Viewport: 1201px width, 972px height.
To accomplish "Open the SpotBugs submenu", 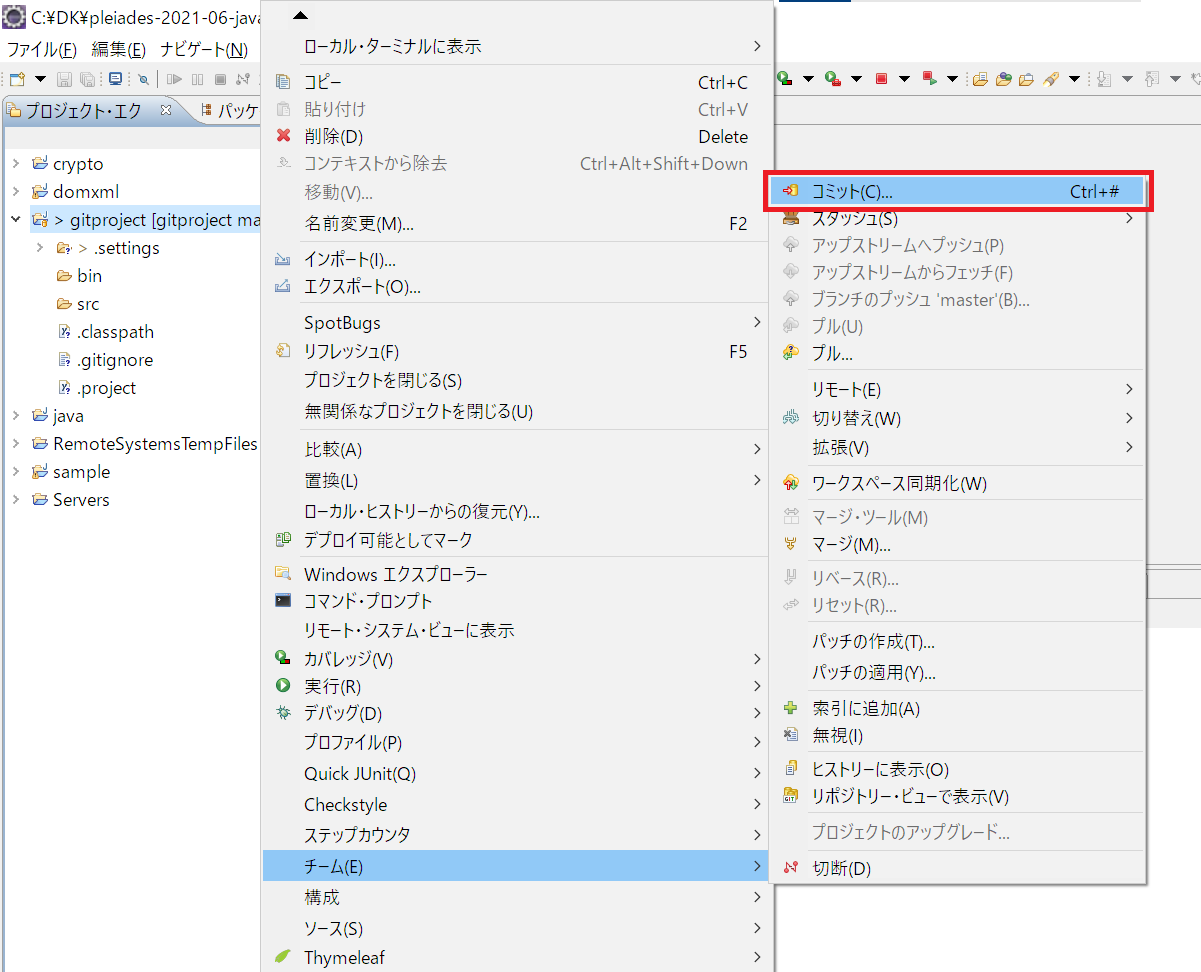I will pos(515,323).
